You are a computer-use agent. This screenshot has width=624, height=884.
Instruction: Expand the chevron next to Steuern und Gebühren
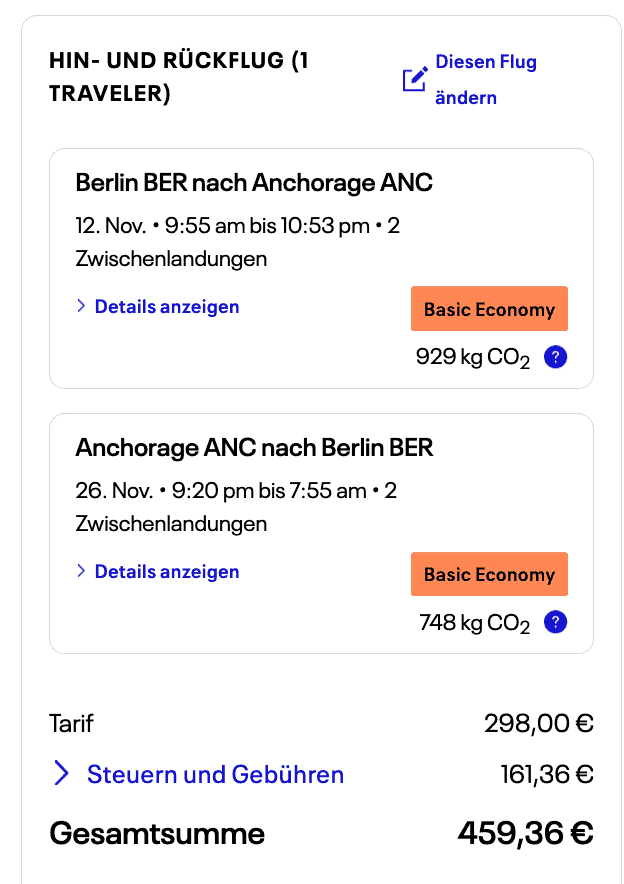(62, 774)
